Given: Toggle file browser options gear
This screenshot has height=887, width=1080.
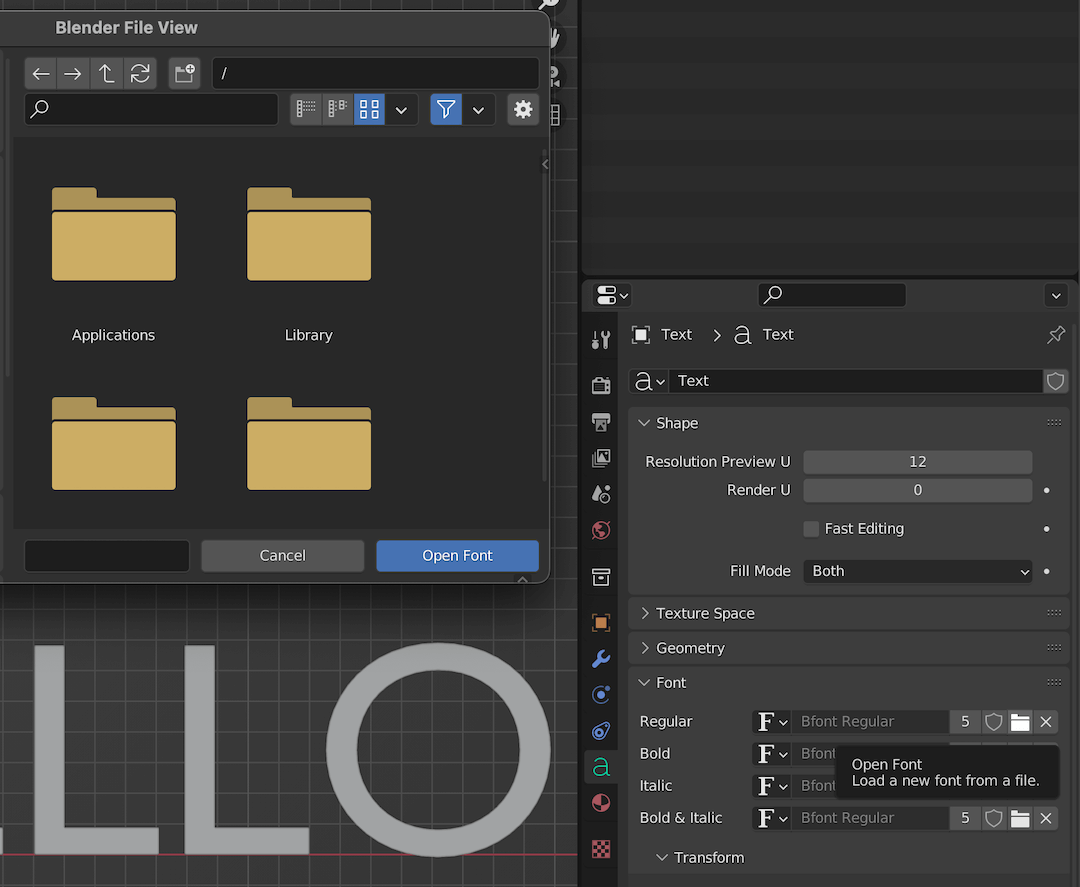Looking at the screenshot, I should pos(522,109).
